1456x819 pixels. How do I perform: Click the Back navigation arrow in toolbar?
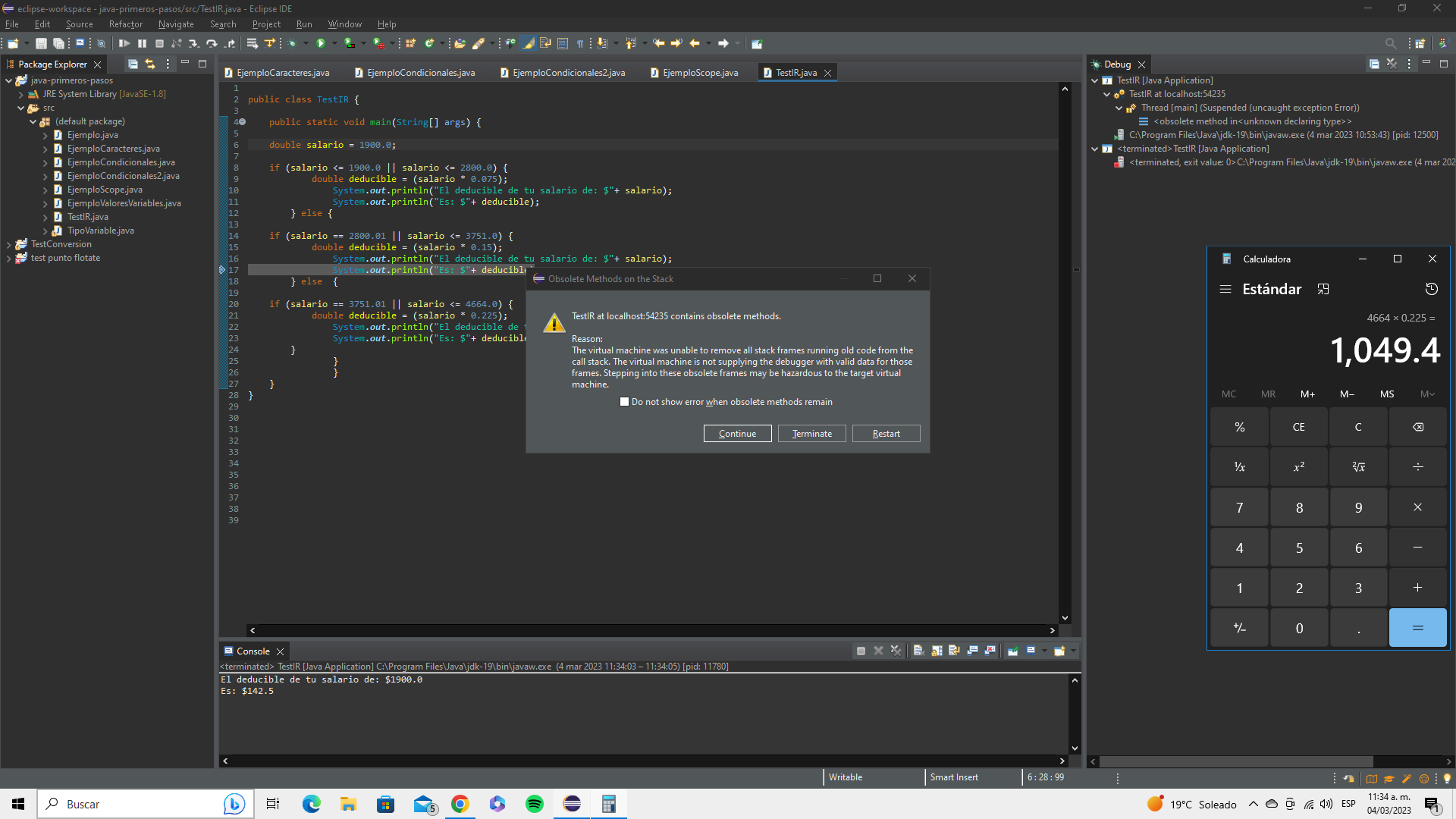pos(694,43)
